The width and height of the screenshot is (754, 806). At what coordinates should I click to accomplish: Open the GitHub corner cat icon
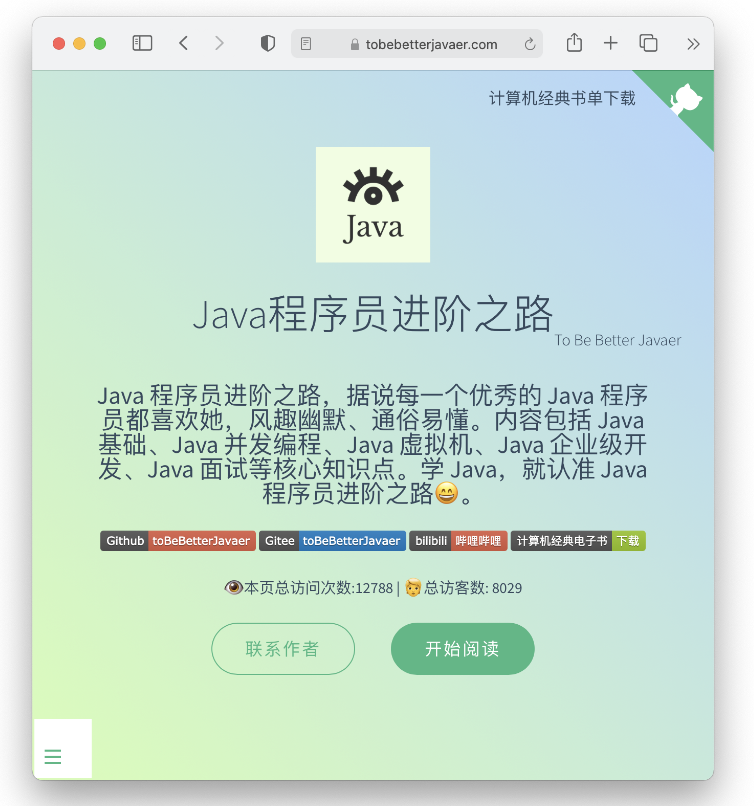click(686, 99)
